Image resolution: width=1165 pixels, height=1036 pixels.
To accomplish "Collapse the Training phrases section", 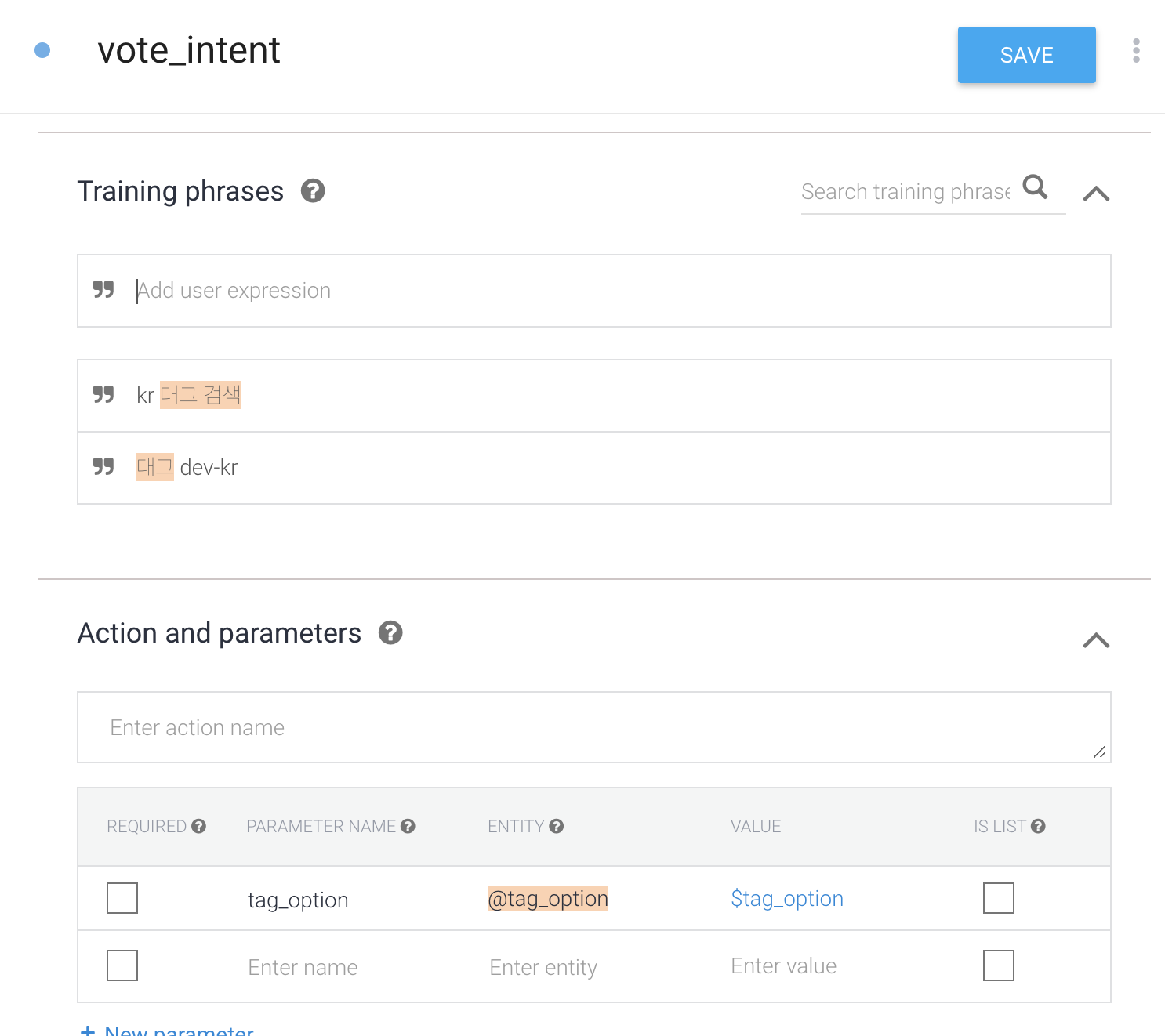I will (1096, 194).
